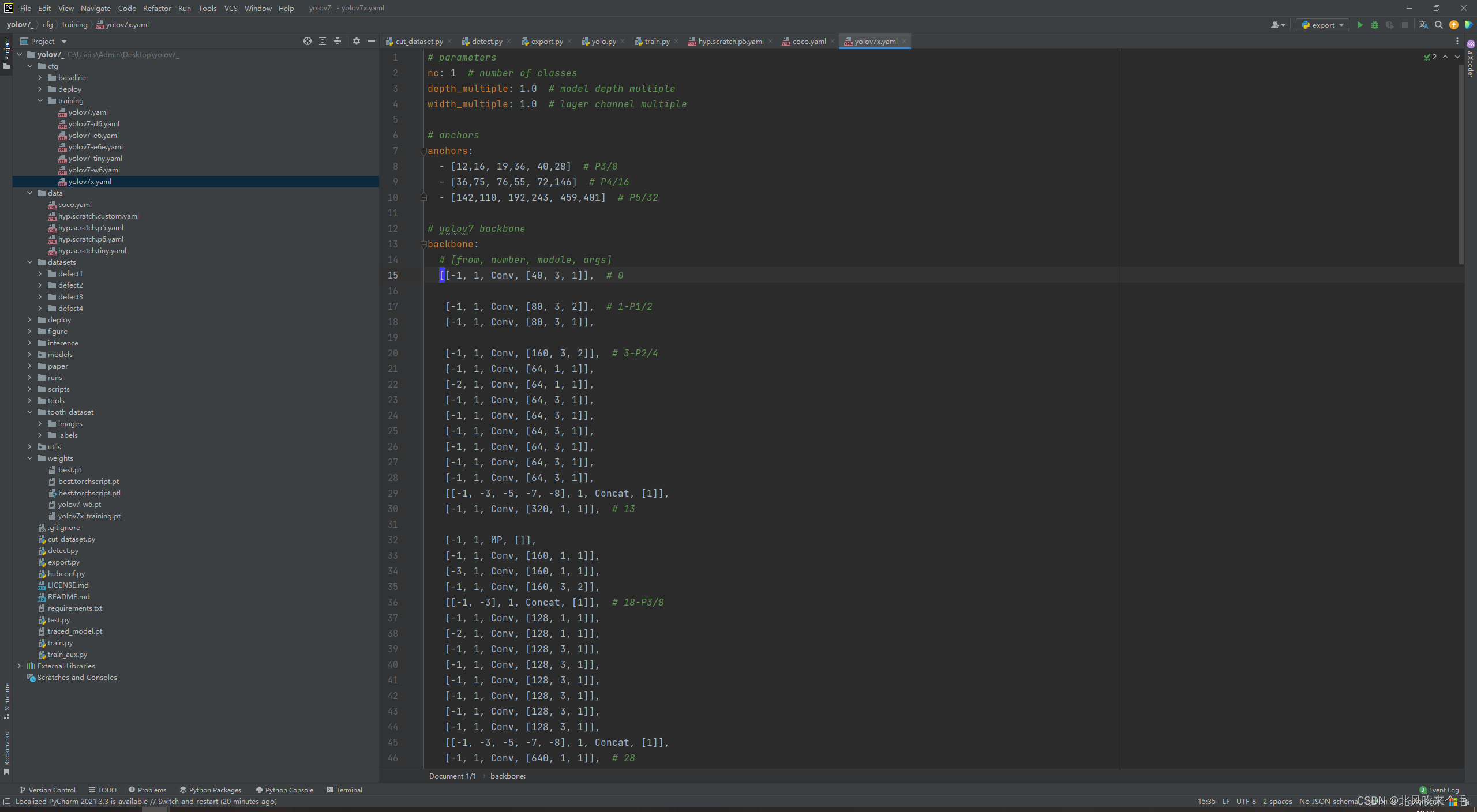Open the Terminal tool window button

coord(344,790)
